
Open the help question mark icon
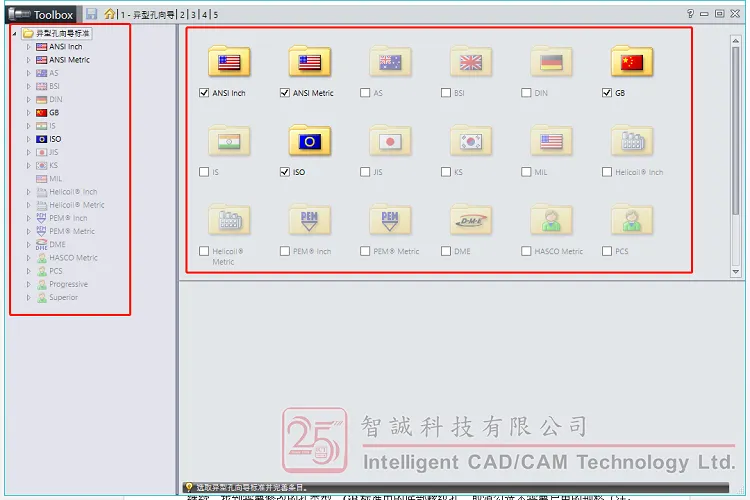pos(690,13)
